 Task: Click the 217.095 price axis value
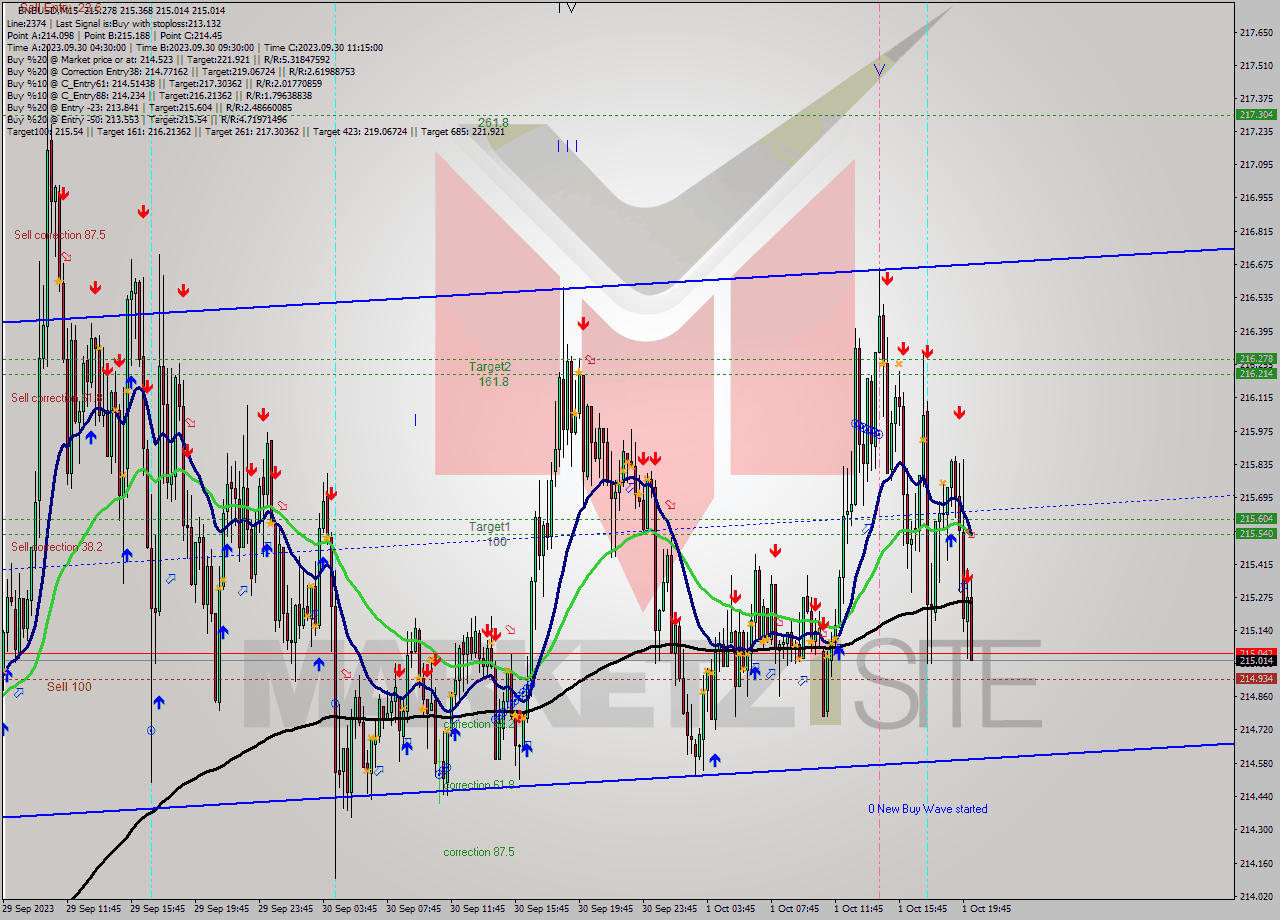1256,164
